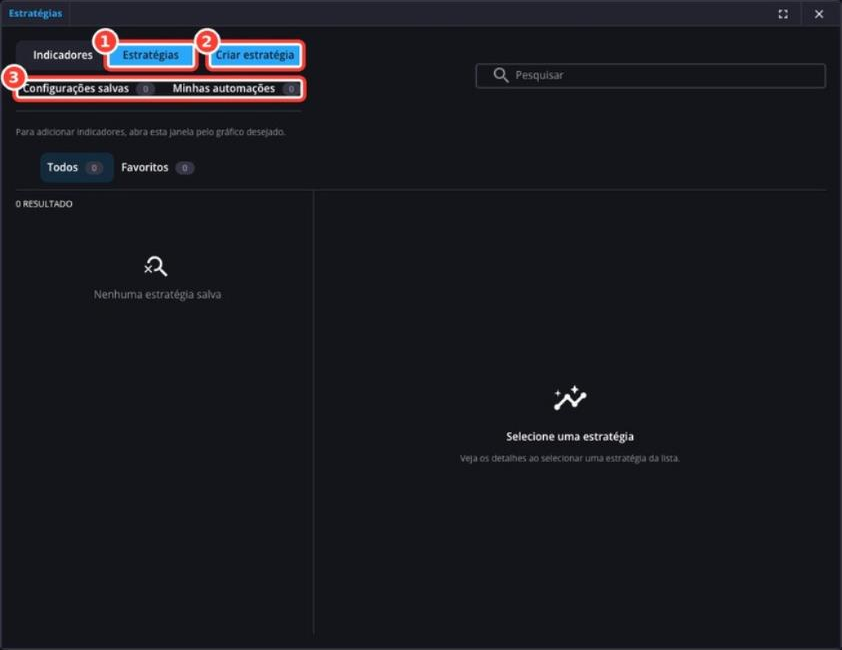Select the Estratégias tab
The height and width of the screenshot is (650, 842).
tap(150, 55)
